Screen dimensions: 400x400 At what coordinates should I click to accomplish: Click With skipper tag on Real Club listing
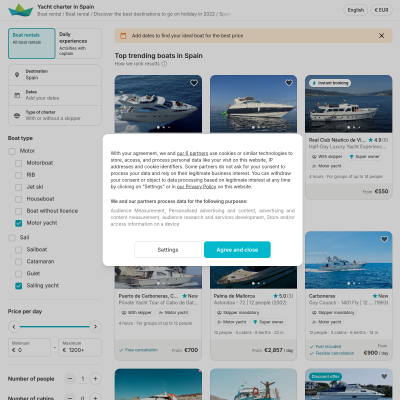(x=327, y=156)
